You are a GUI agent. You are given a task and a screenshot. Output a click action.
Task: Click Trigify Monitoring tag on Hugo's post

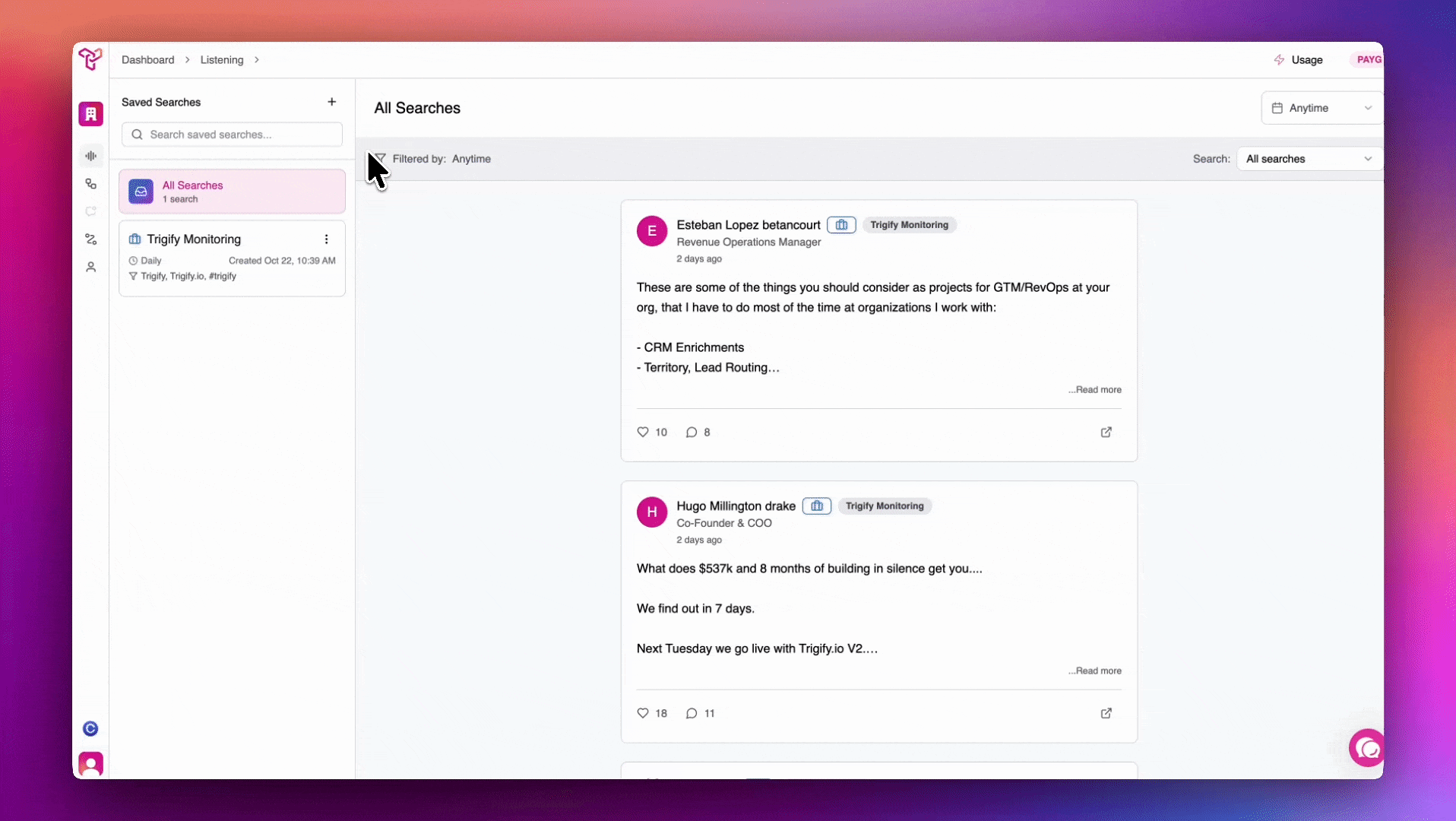coord(885,506)
